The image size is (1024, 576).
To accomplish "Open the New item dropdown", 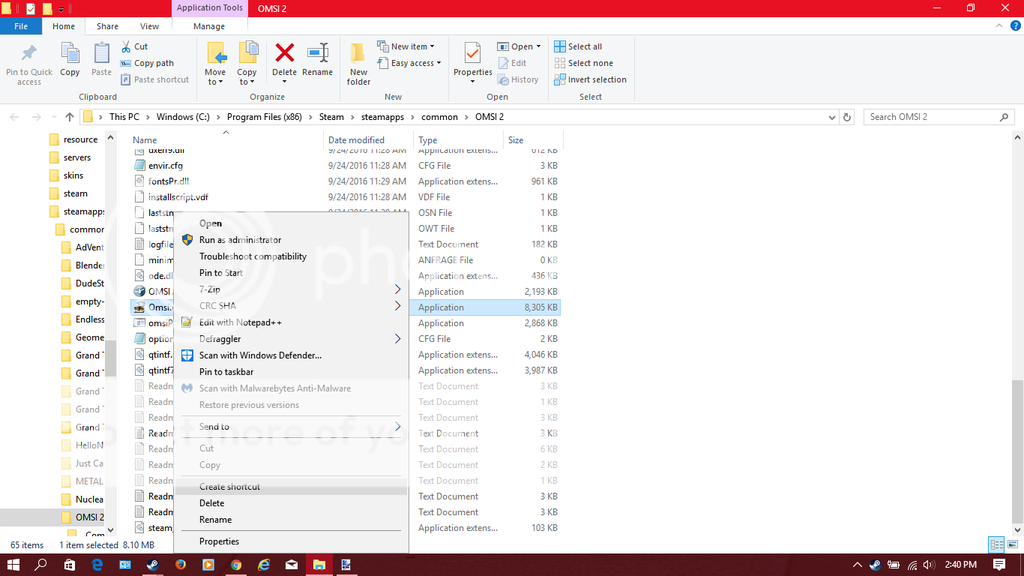I will point(409,47).
